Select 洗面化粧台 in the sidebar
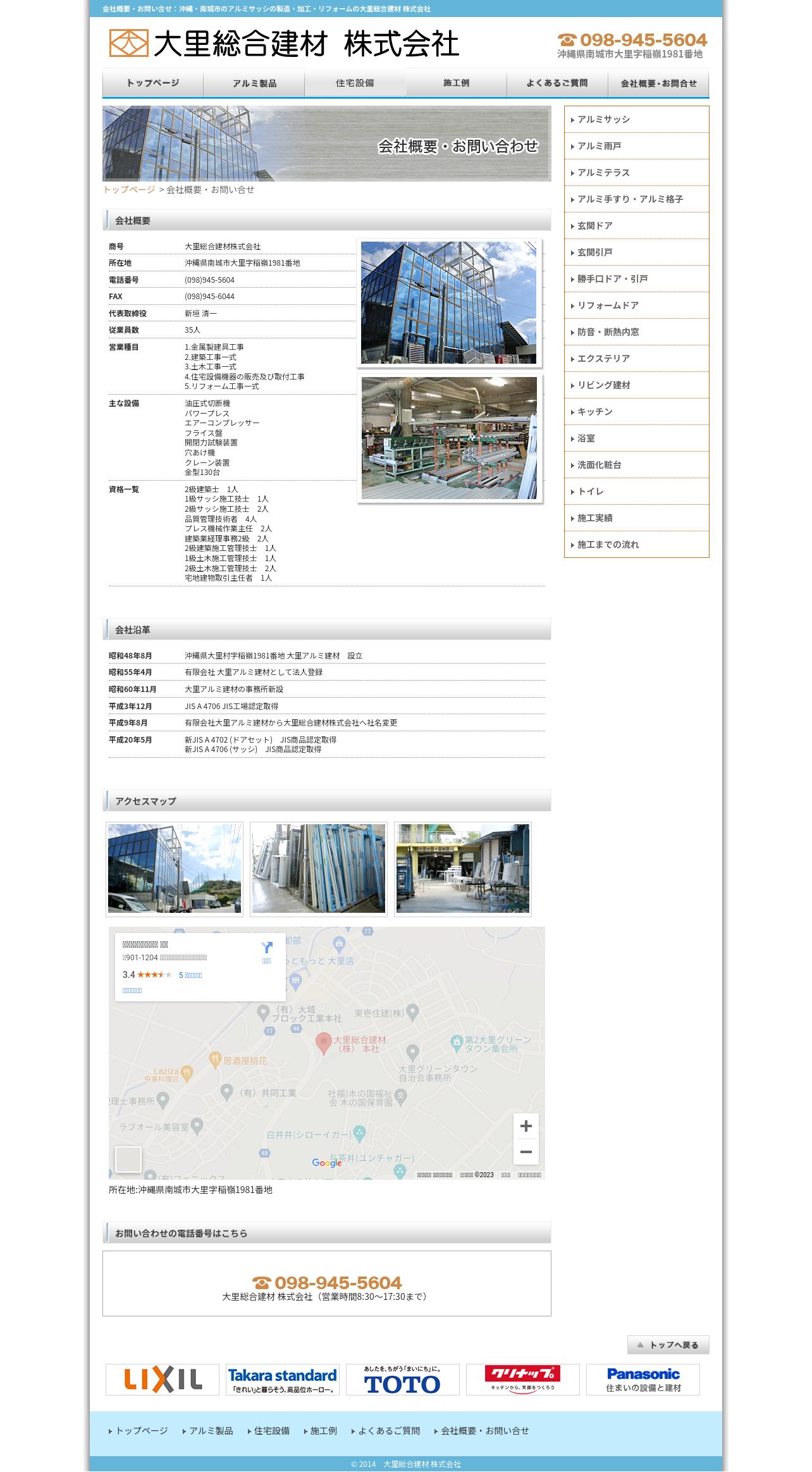Viewport: 812px width, 1472px height. tap(637, 465)
